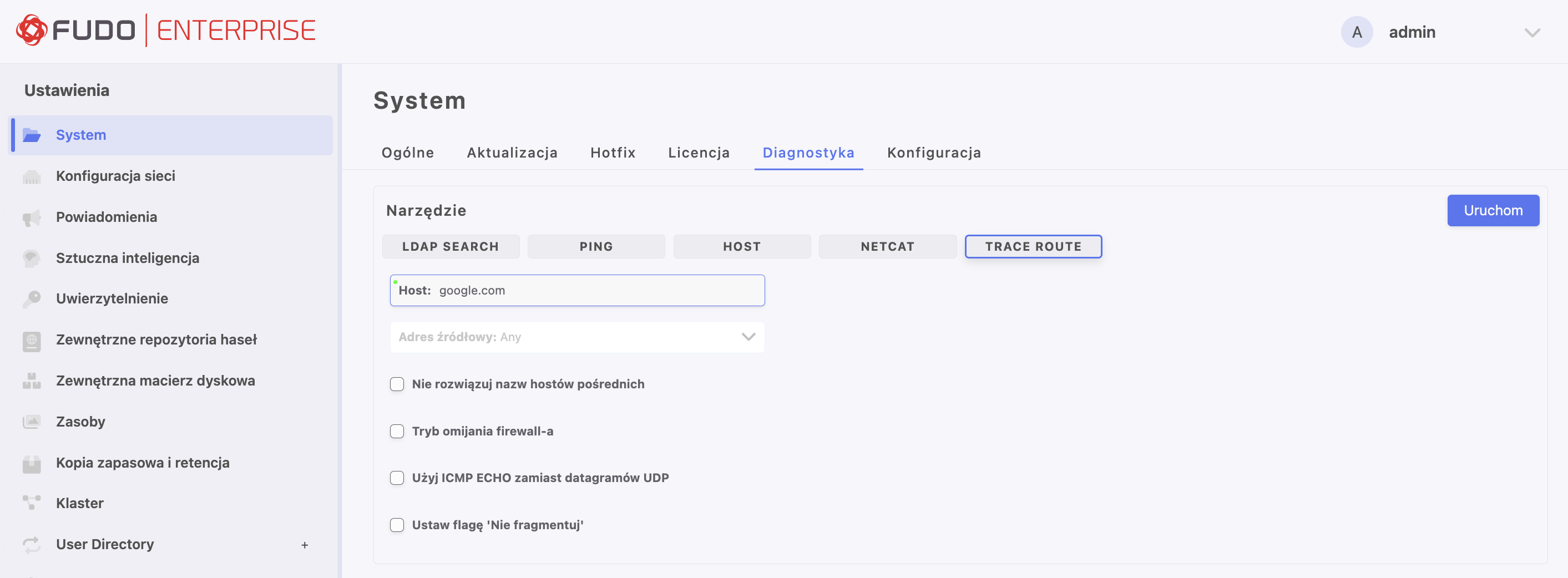Switch to the Ogólne tab

pyautogui.click(x=408, y=153)
